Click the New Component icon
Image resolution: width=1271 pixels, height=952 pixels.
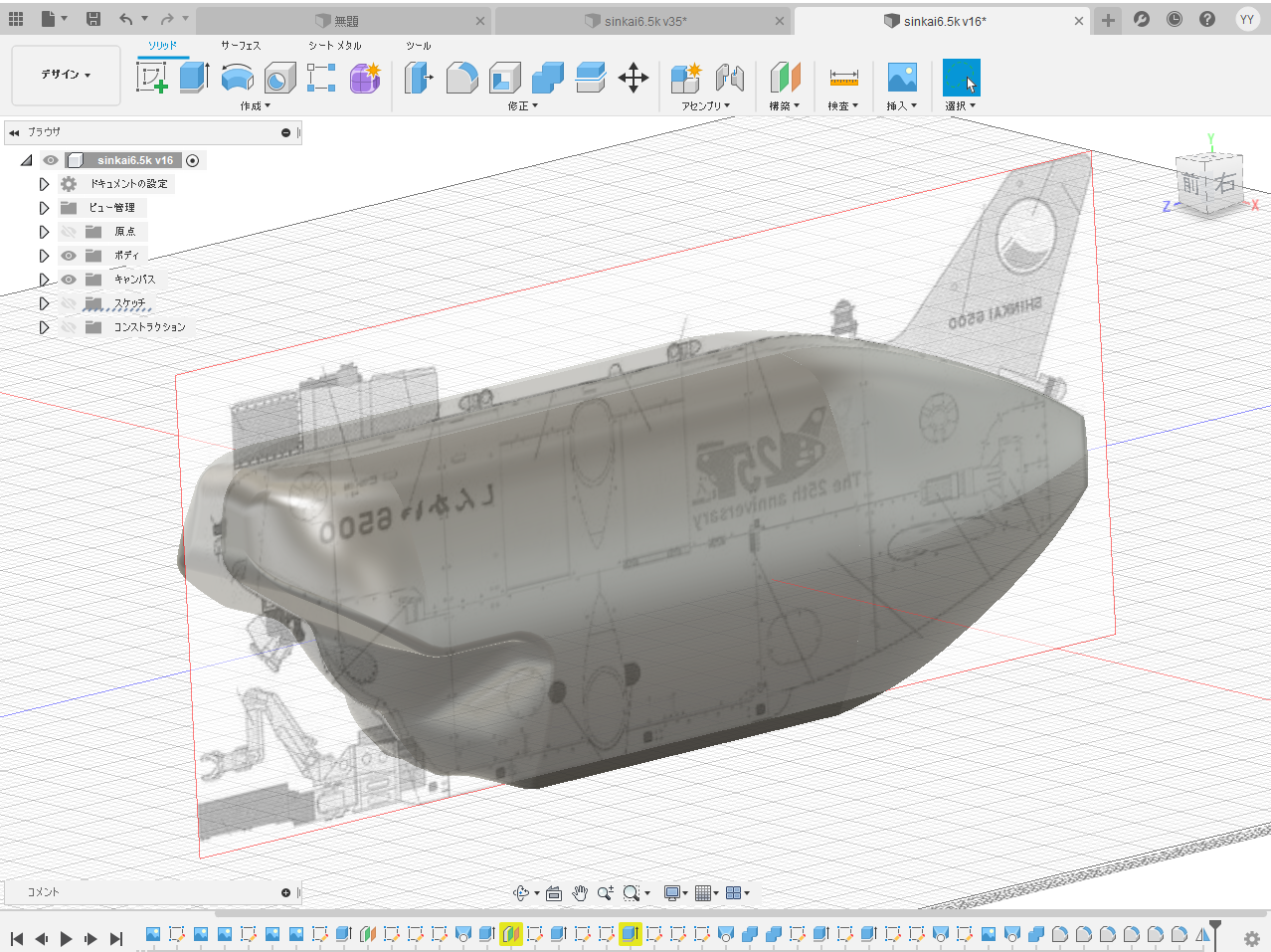686,78
